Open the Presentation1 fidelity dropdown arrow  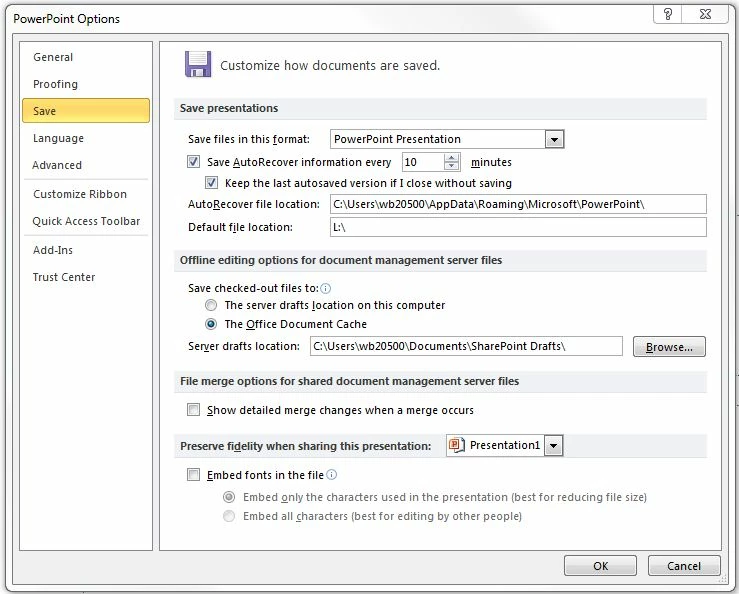pos(553,446)
